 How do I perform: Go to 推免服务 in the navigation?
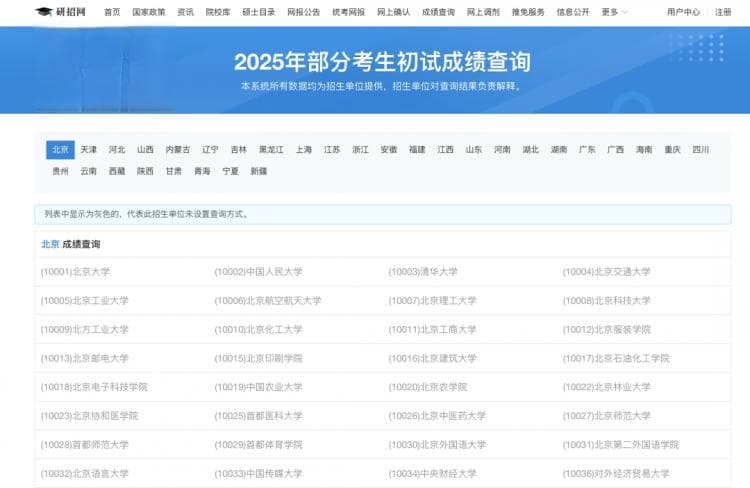point(529,12)
